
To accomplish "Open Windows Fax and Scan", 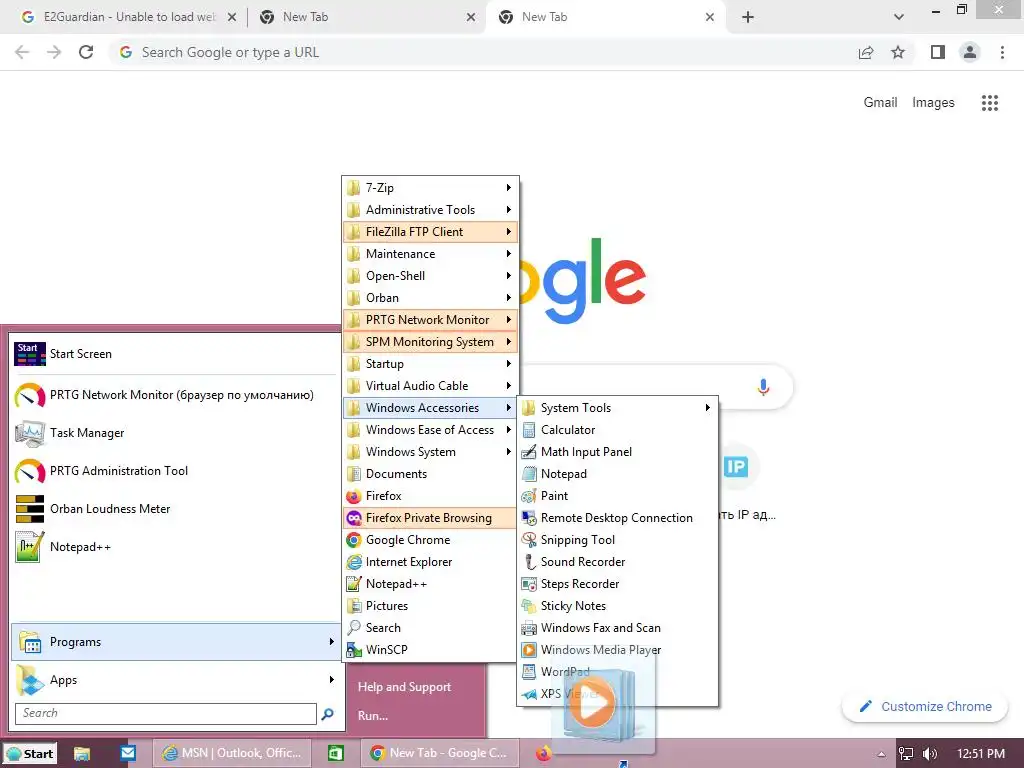I will [x=617, y=628].
